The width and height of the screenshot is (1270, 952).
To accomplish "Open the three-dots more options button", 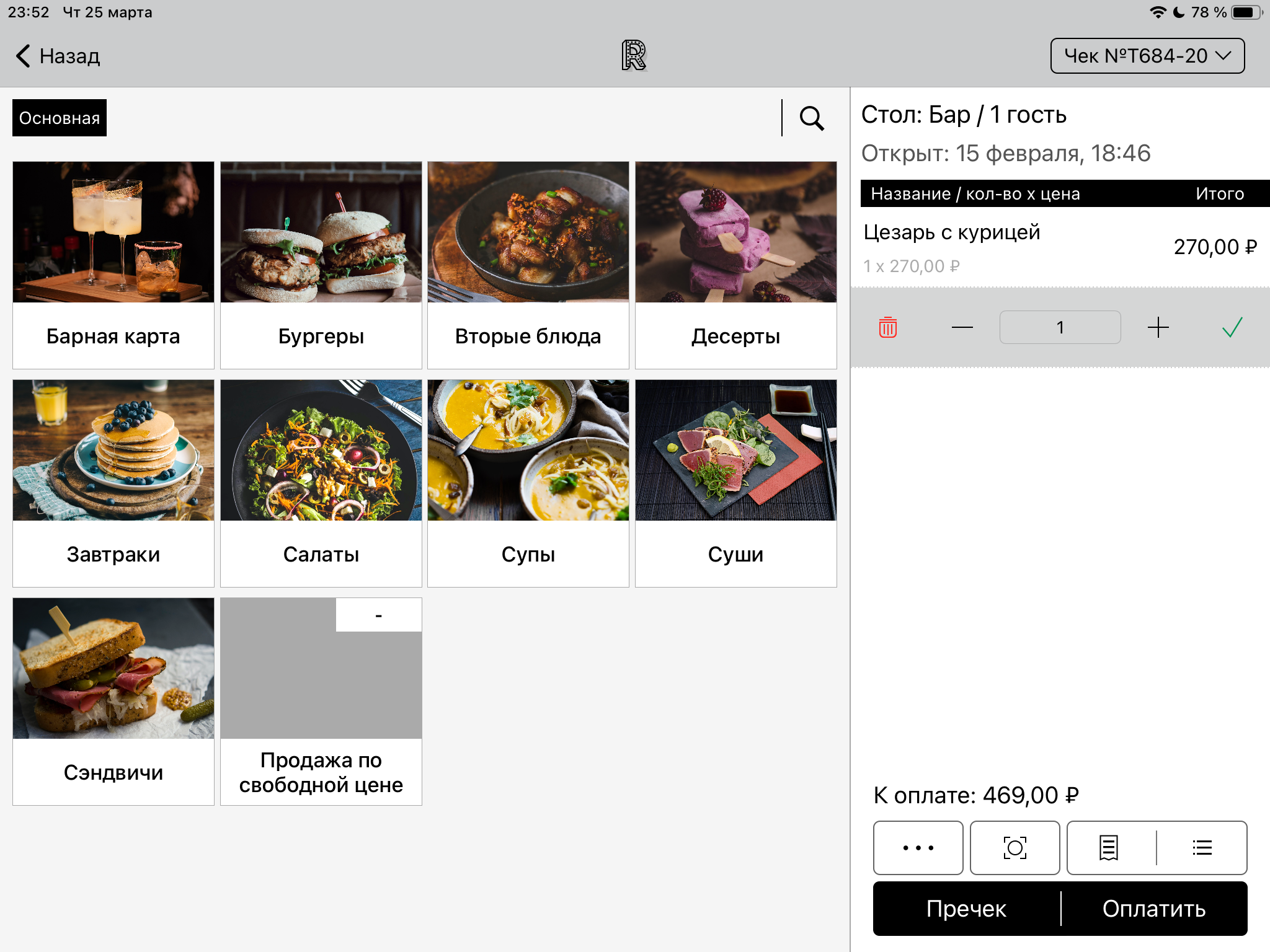I will pyautogui.click(x=918, y=847).
